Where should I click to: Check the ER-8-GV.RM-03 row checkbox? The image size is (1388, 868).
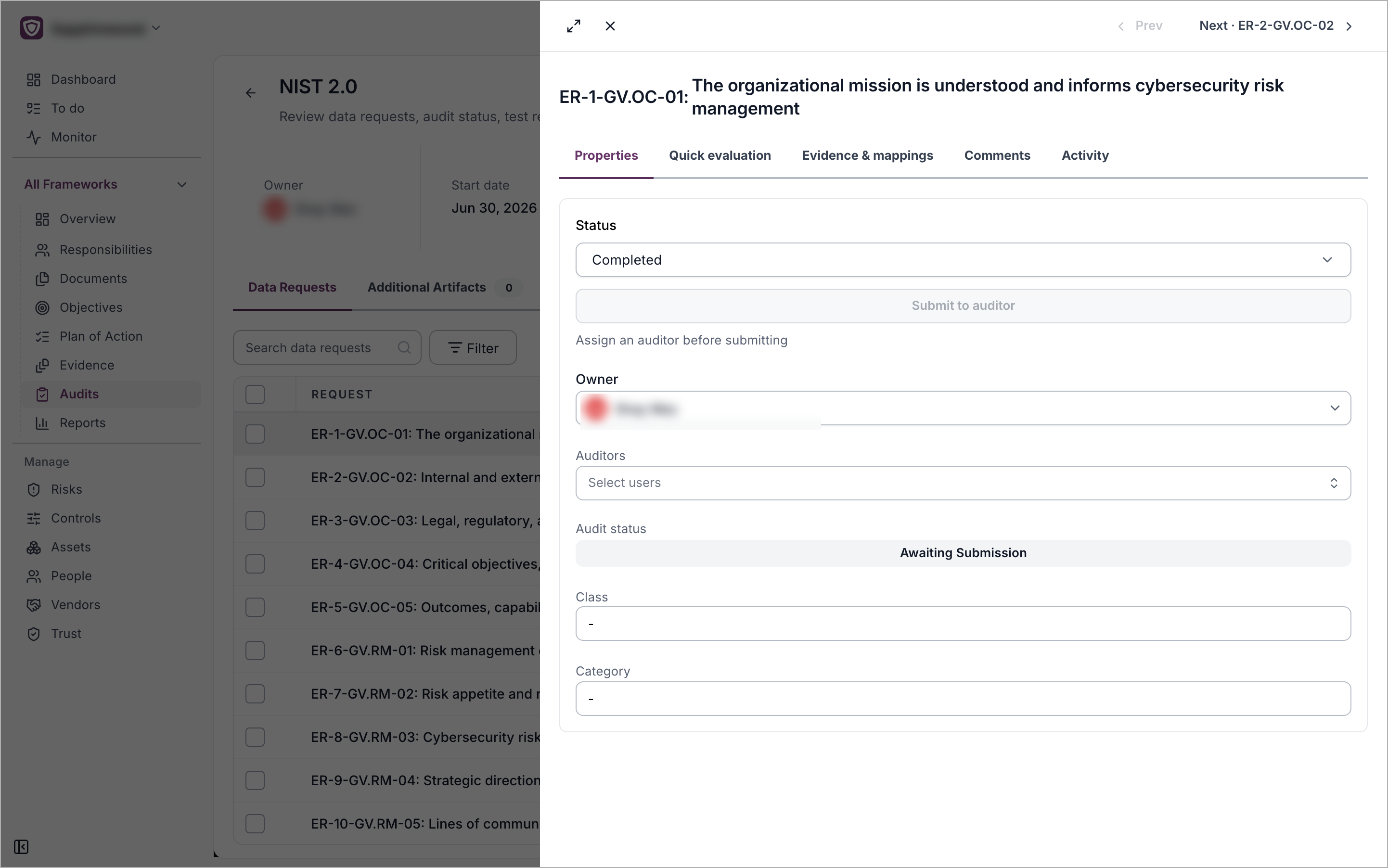255,737
